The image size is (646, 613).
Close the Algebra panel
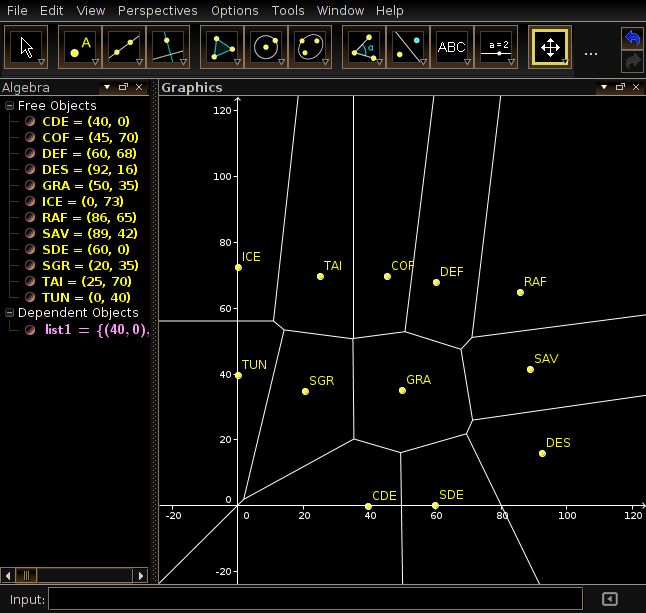pos(139,87)
